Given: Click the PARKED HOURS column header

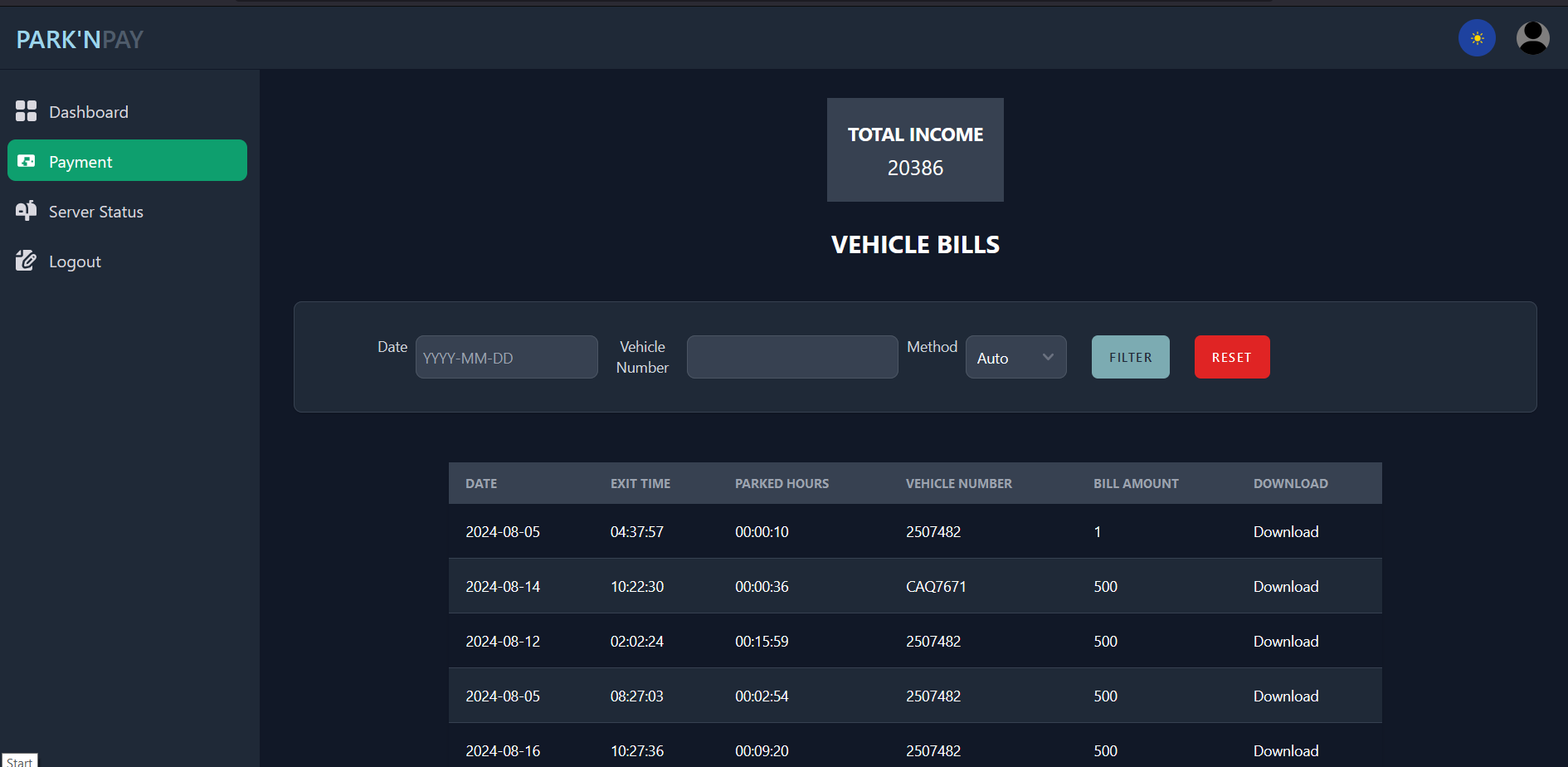Looking at the screenshot, I should (782, 483).
